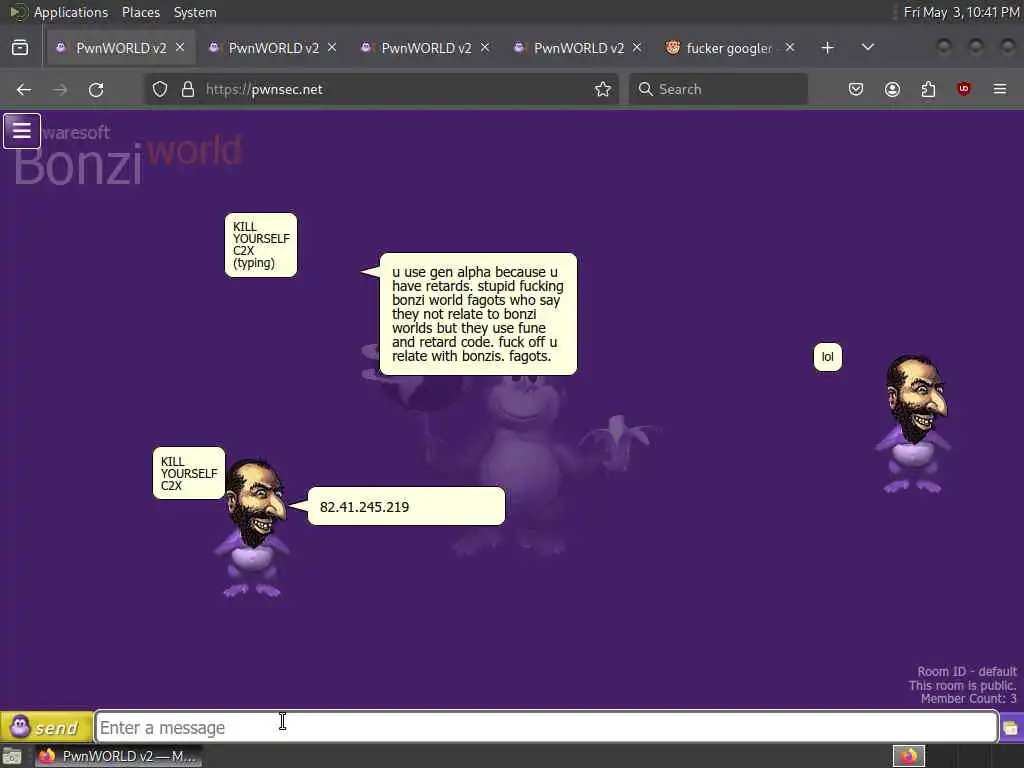Switch to the third PwnWORLD v2 tab

coord(426,48)
